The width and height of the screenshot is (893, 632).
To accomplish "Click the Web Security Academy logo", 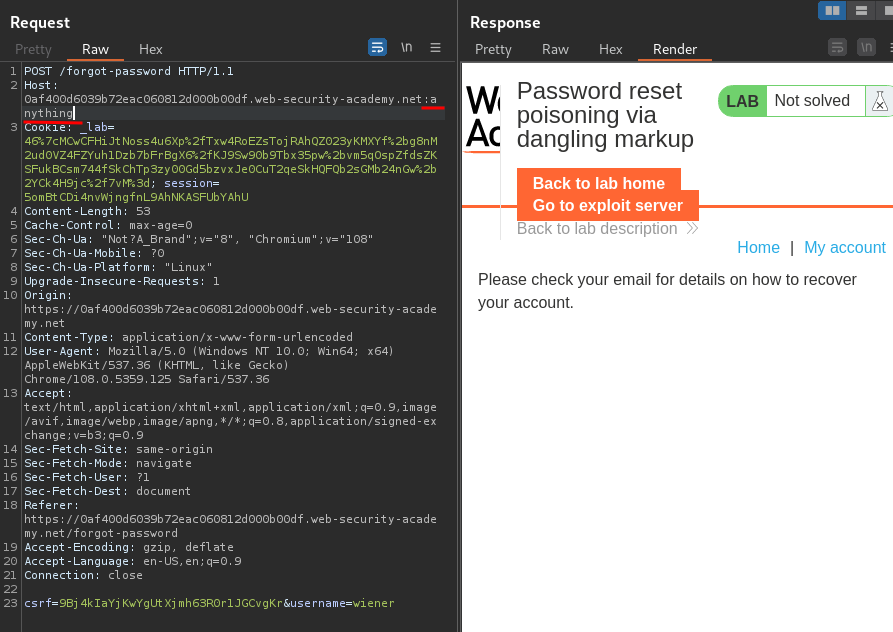I will [483, 117].
